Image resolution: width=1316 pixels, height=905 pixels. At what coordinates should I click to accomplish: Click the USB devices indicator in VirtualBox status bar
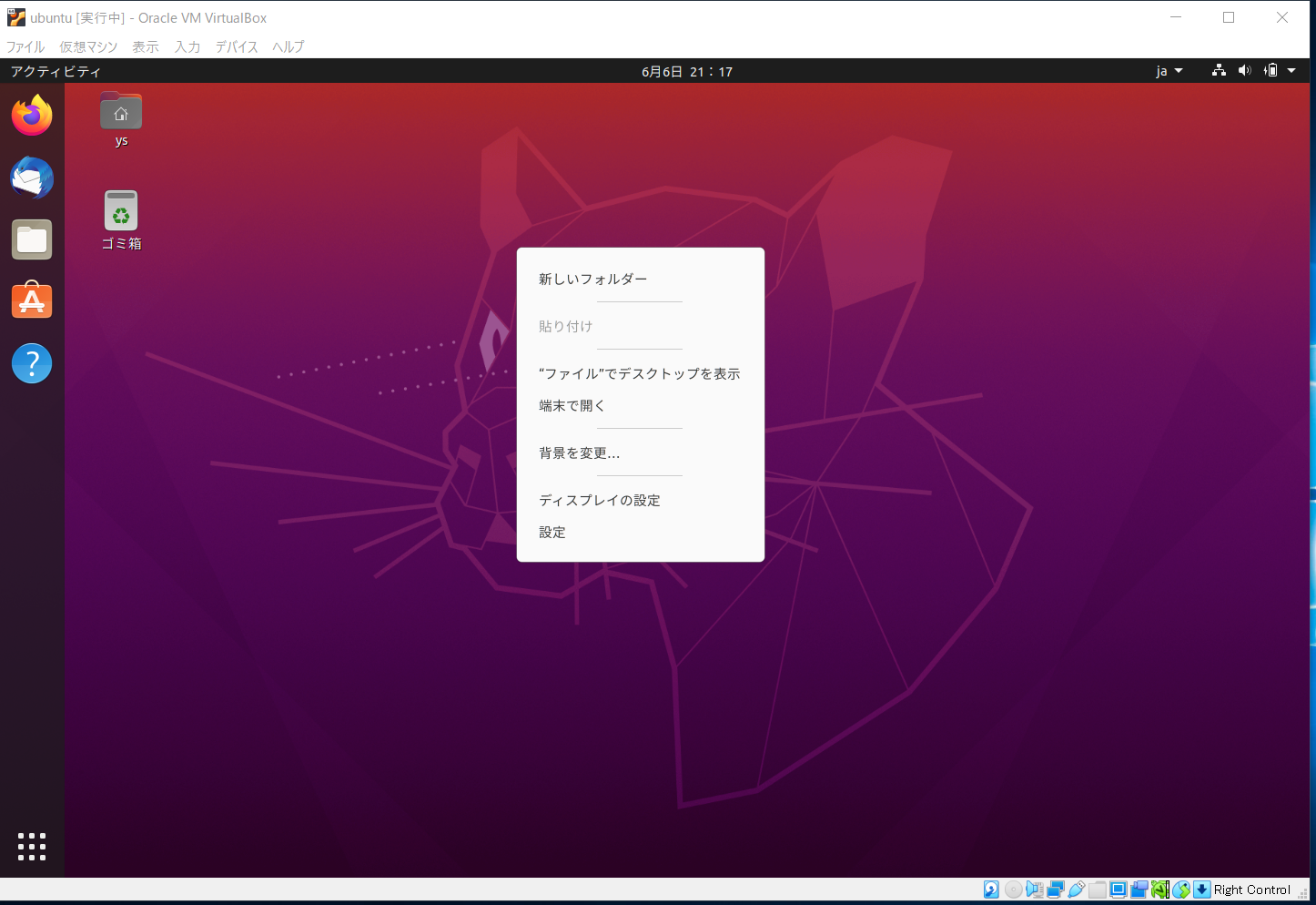1077,890
